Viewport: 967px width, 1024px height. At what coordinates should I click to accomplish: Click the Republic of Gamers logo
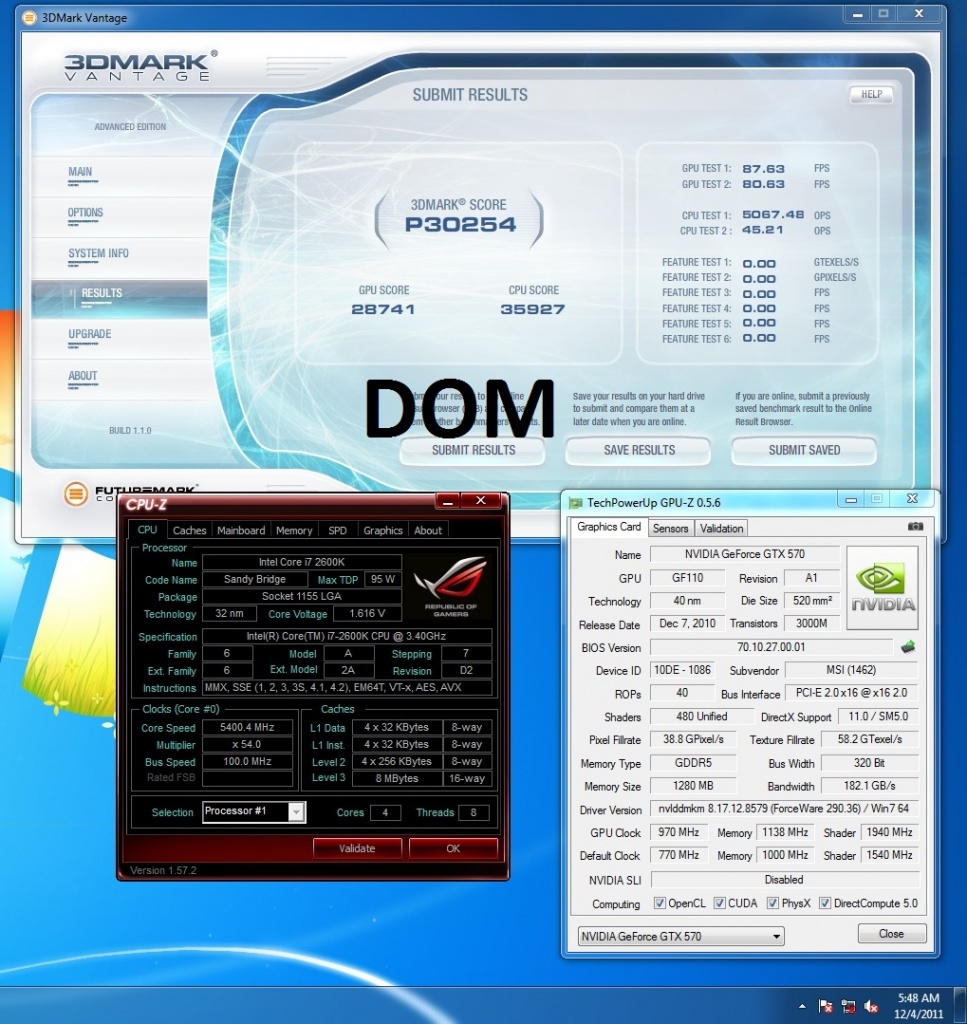coord(450,587)
